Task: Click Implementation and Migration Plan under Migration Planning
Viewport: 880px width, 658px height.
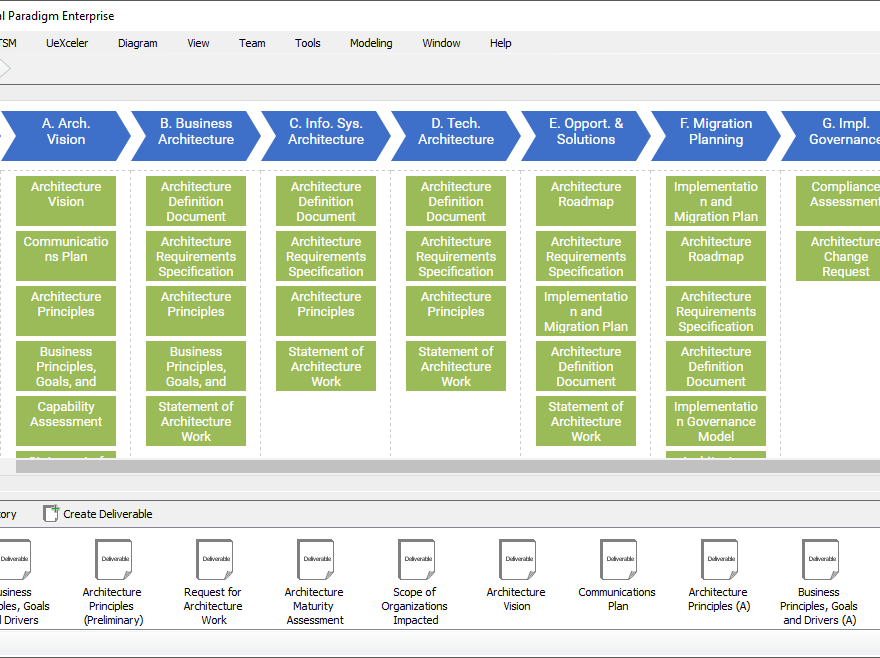Action: [x=716, y=201]
